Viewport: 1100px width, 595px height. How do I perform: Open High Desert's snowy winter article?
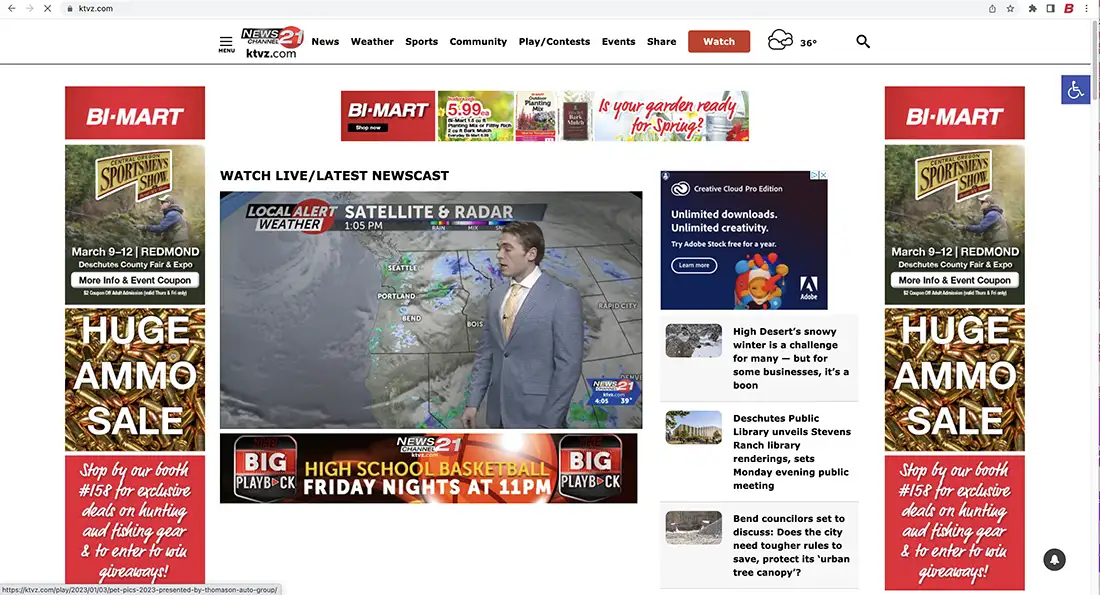point(791,358)
